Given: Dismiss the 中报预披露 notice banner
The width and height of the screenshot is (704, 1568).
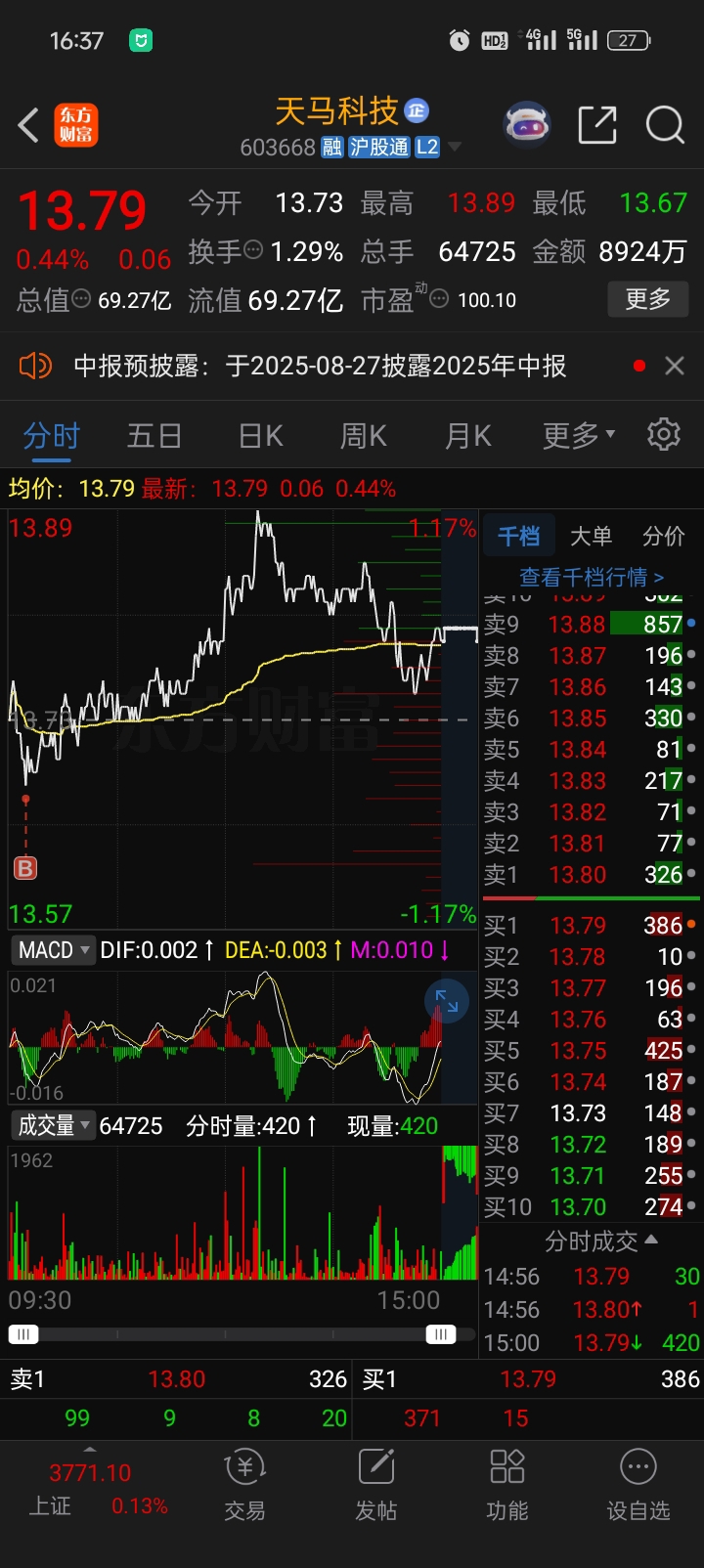Looking at the screenshot, I should click(x=674, y=366).
